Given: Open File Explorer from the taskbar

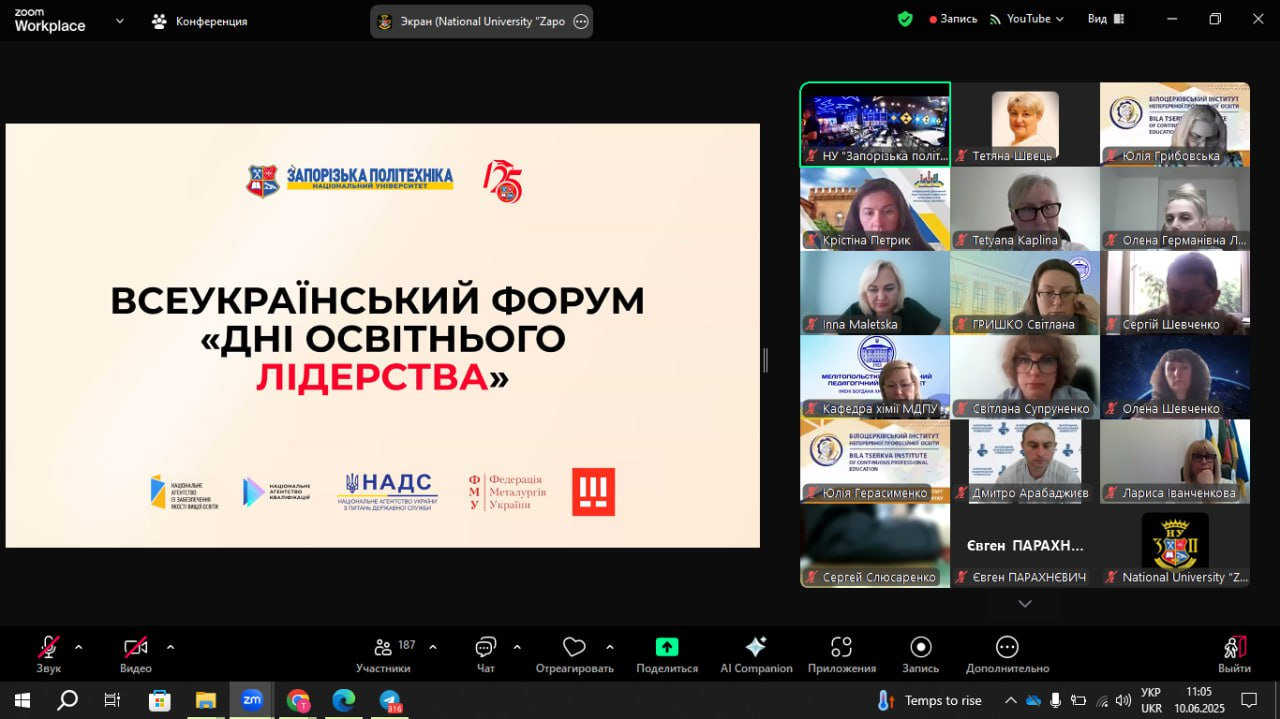Looking at the screenshot, I should click(205, 700).
